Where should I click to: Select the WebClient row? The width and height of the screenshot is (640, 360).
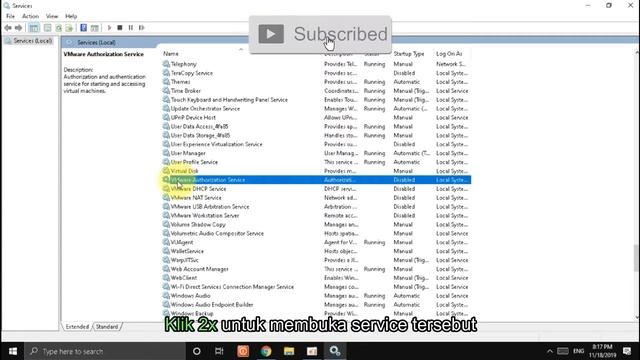pyautogui.click(x=316, y=278)
